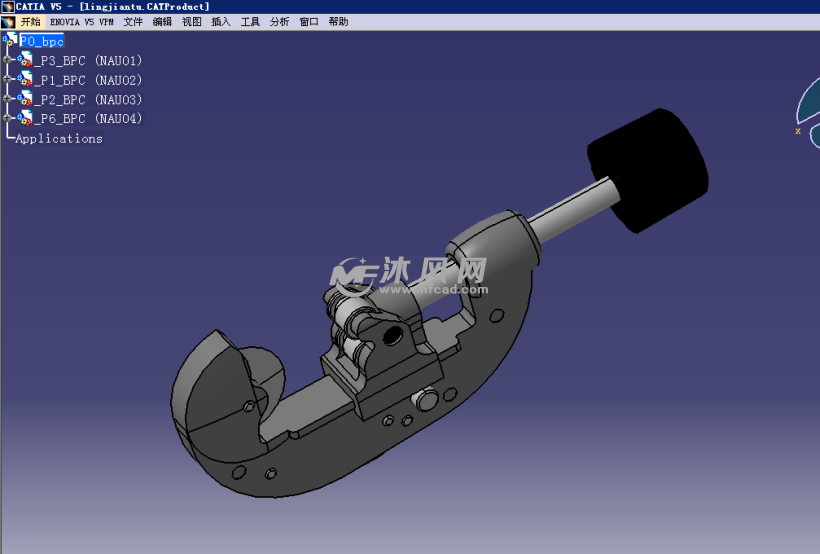Expand the _P1_BPC (NAU02) tree node
This screenshot has height=554, width=820.
(x=7, y=79)
